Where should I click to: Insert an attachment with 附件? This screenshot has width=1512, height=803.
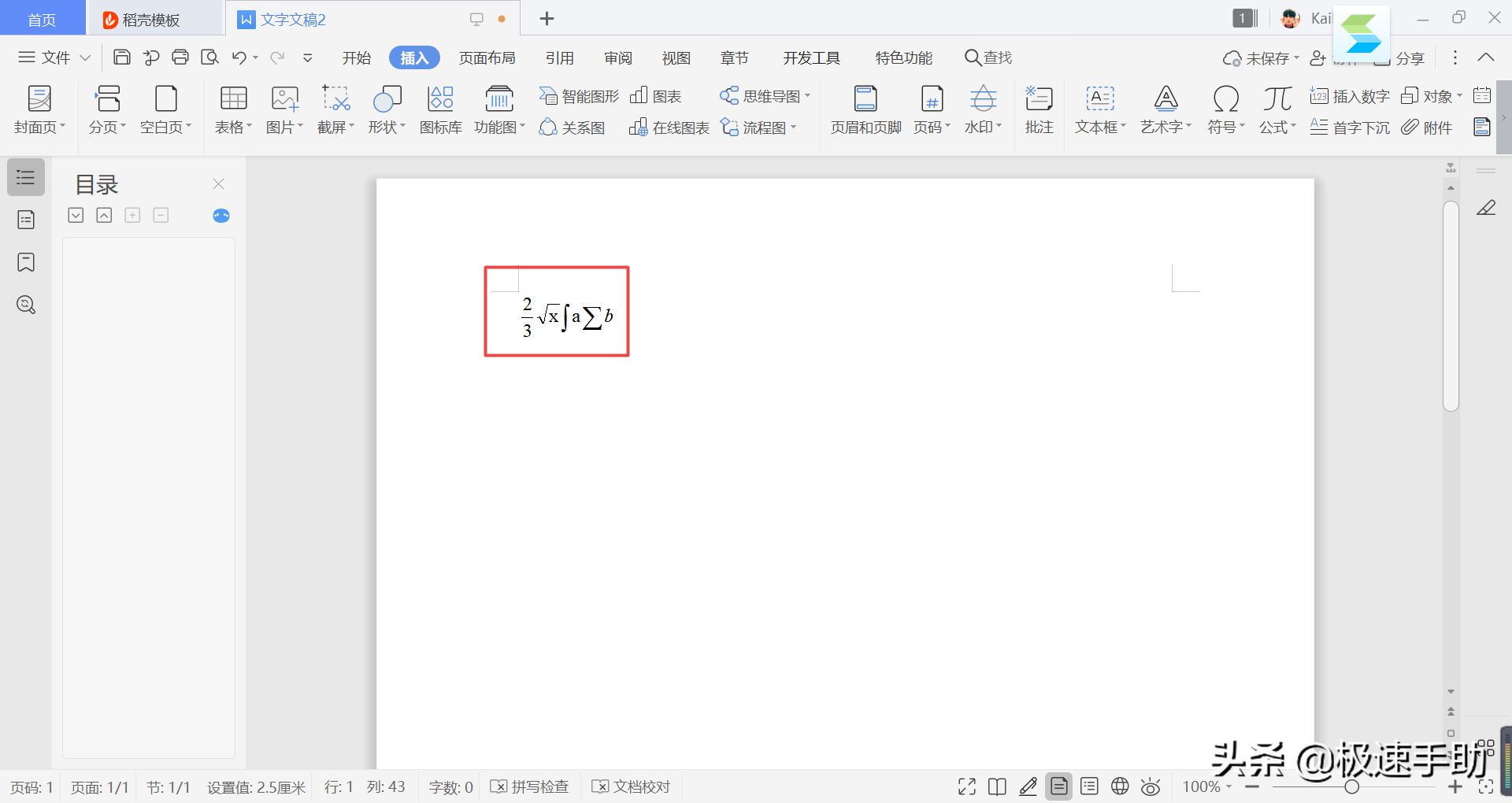click(1427, 128)
